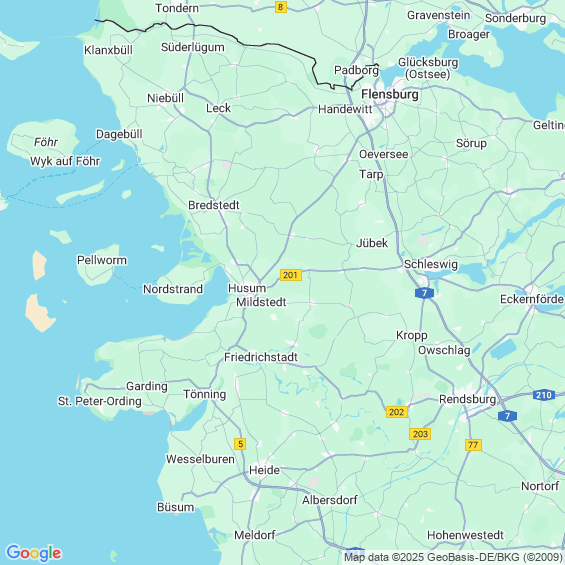Click the A7 highway shield near Schleswig
The width and height of the screenshot is (565, 565).
point(424,293)
